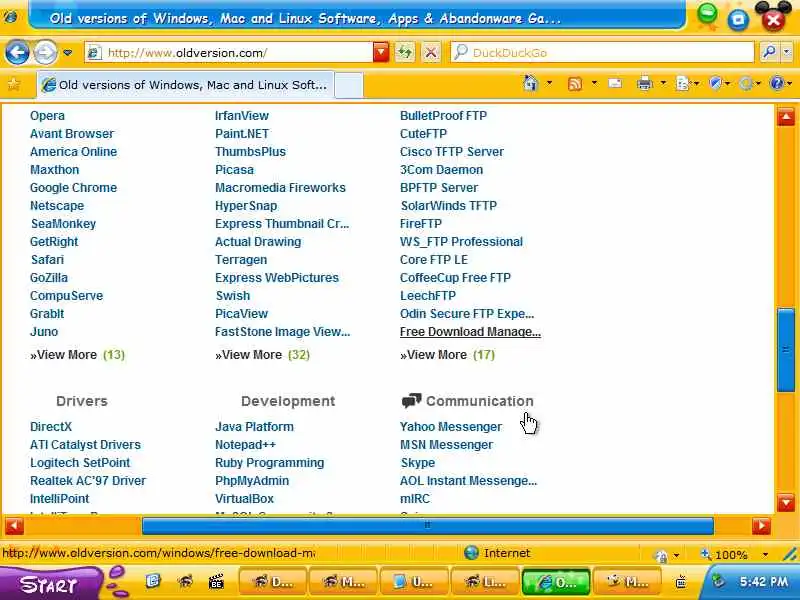Viewport: 800px width, 600px height.
Task: Click the 5:42 PM clock
Action: click(x=764, y=582)
